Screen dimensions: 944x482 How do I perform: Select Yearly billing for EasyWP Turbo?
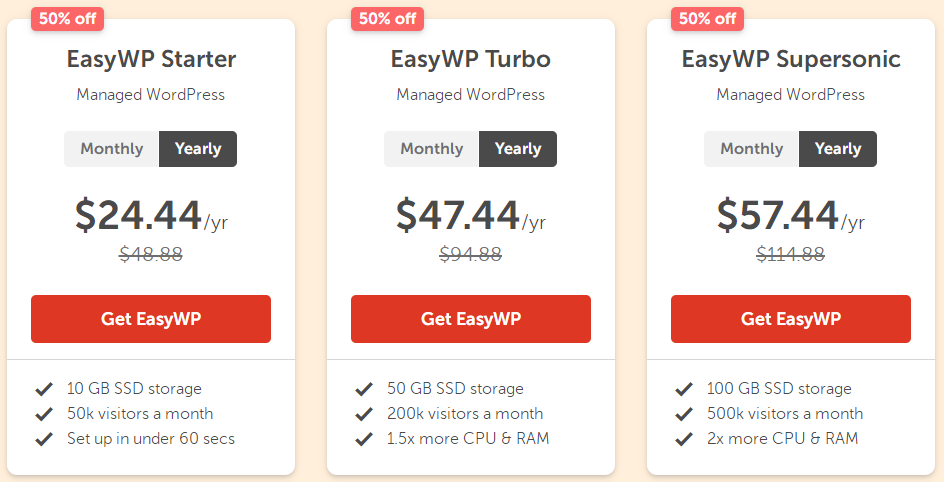point(518,149)
